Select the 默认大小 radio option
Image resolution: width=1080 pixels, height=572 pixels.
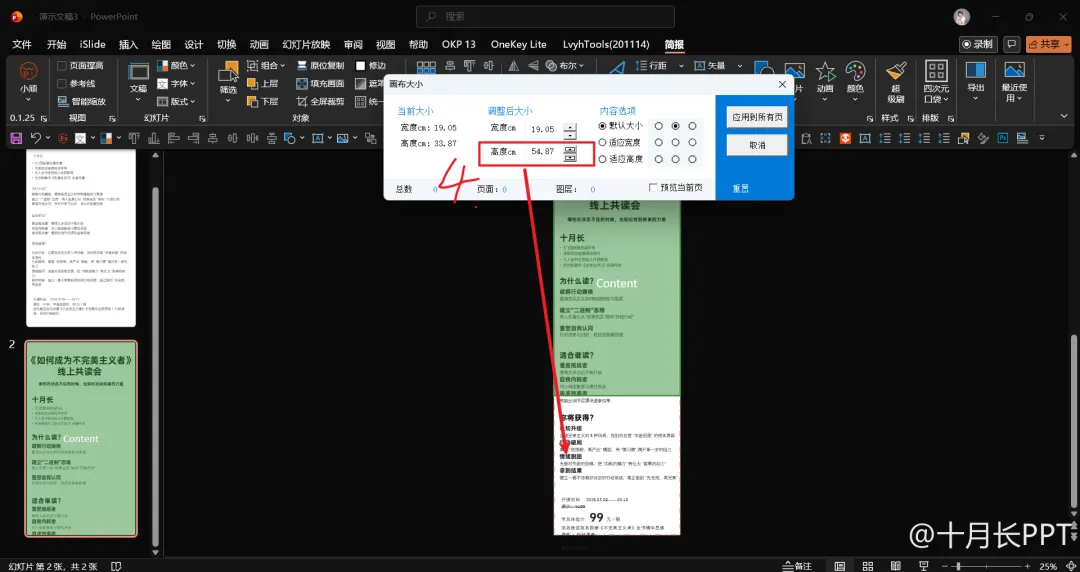pos(603,126)
